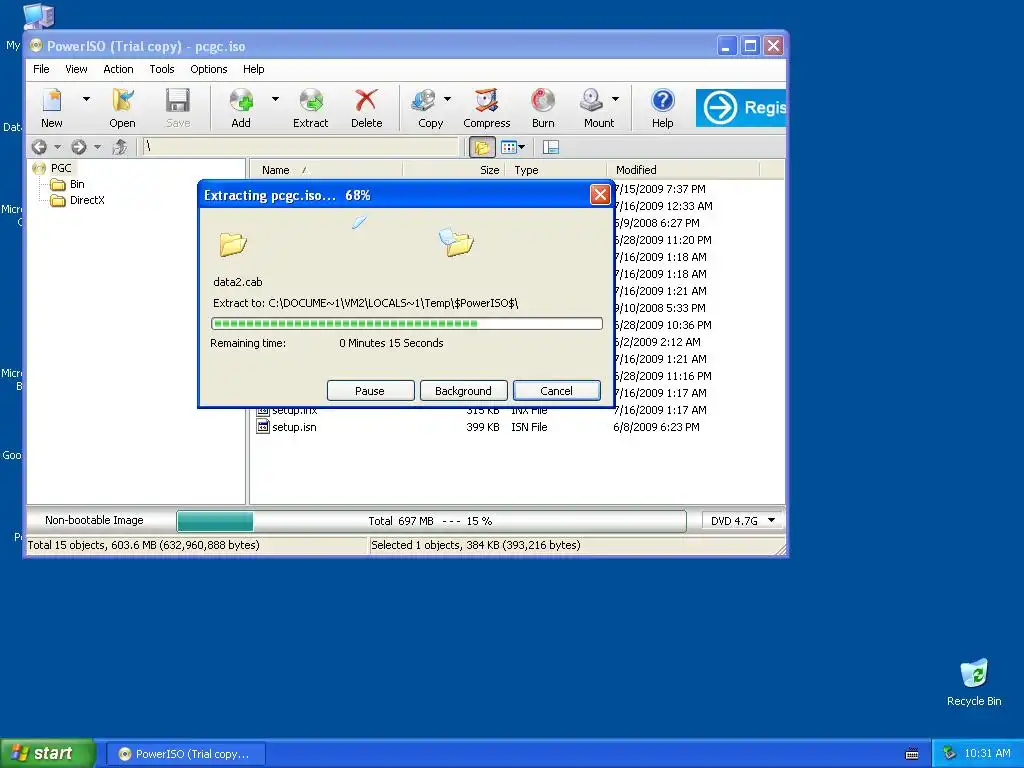Open the Options menu
This screenshot has width=1024, height=768.
coord(209,69)
